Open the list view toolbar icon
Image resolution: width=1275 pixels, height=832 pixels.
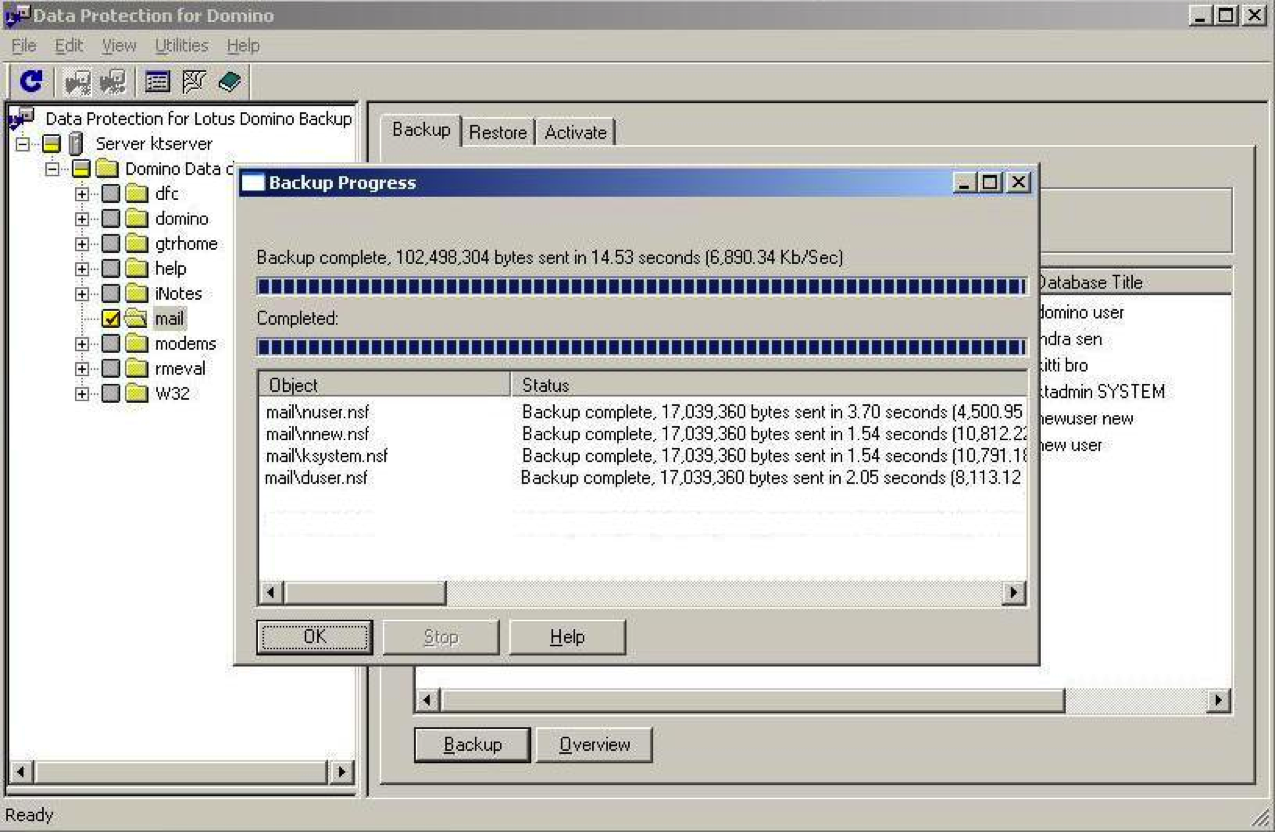click(x=157, y=82)
